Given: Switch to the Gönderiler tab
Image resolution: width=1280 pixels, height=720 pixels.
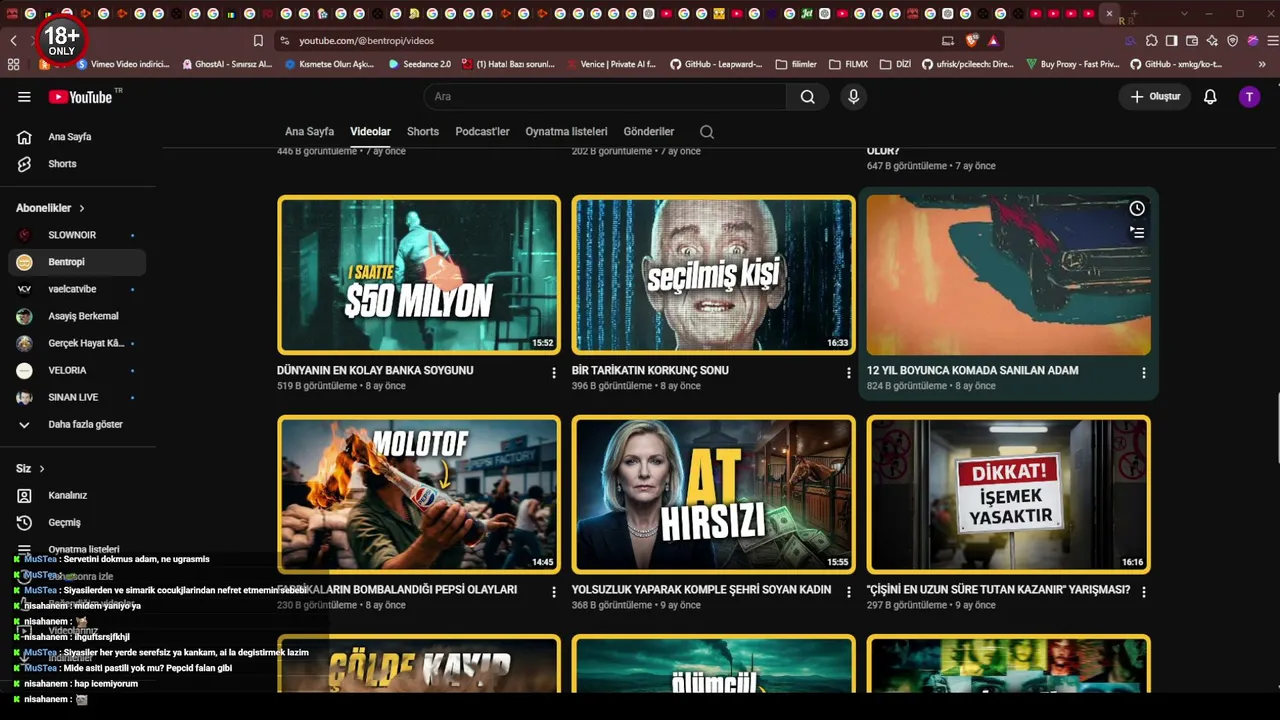Looking at the screenshot, I should tap(649, 132).
